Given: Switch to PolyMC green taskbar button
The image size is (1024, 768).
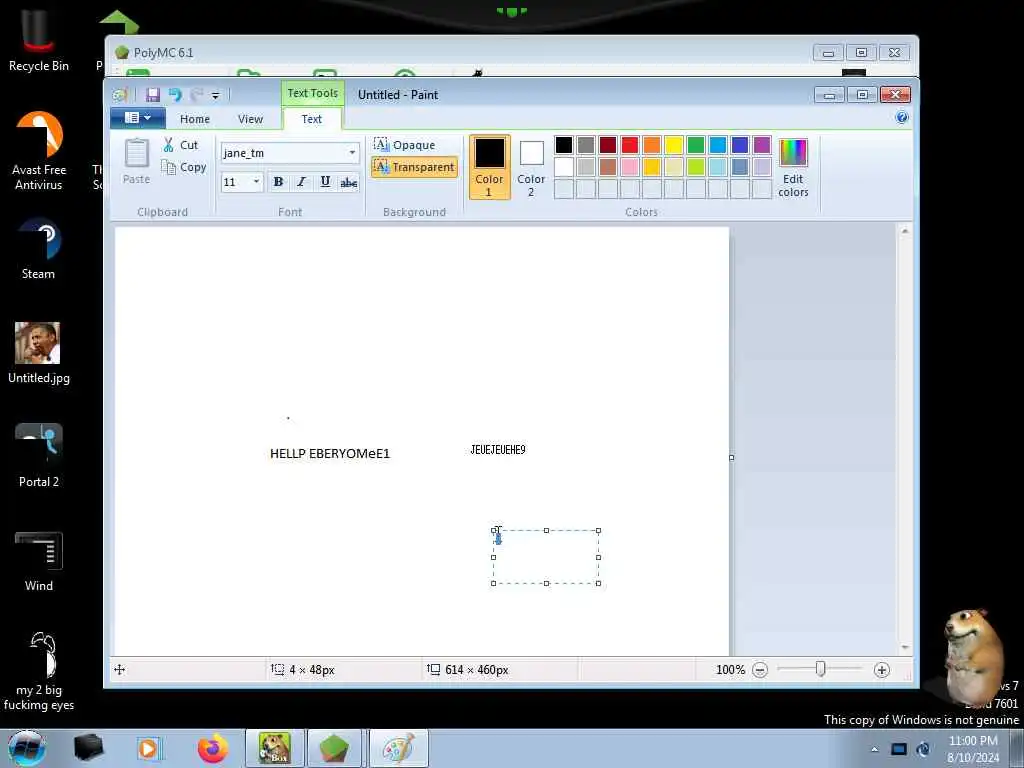Looking at the screenshot, I should click(334, 748).
